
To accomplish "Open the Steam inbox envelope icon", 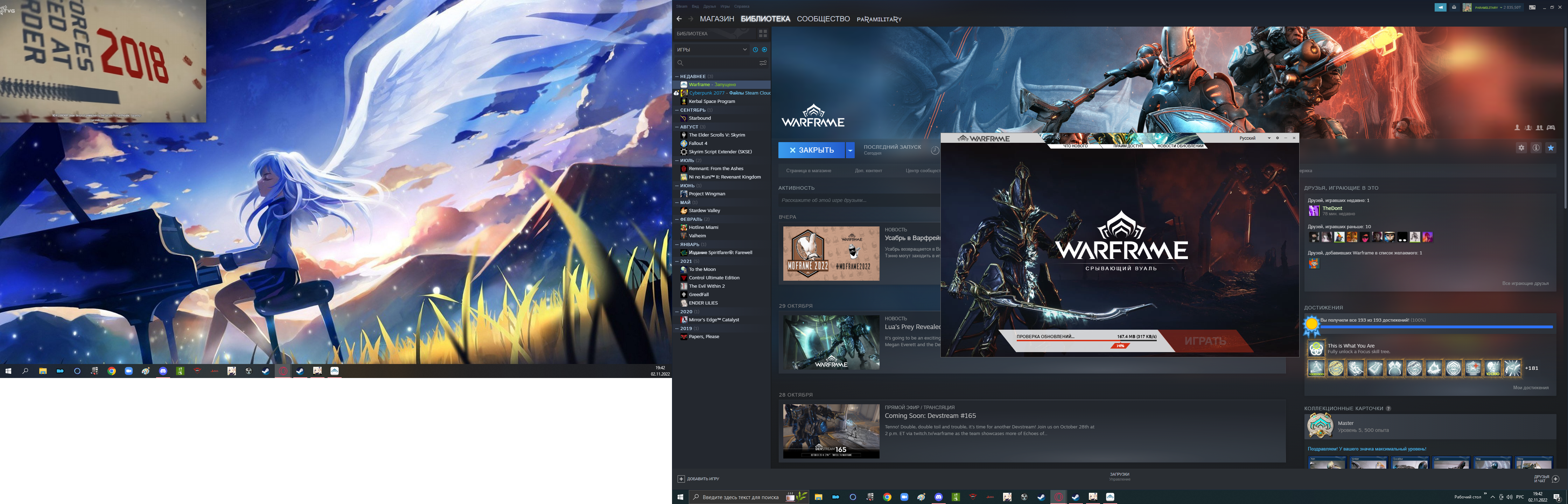I will pyautogui.click(x=1454, y=7).
